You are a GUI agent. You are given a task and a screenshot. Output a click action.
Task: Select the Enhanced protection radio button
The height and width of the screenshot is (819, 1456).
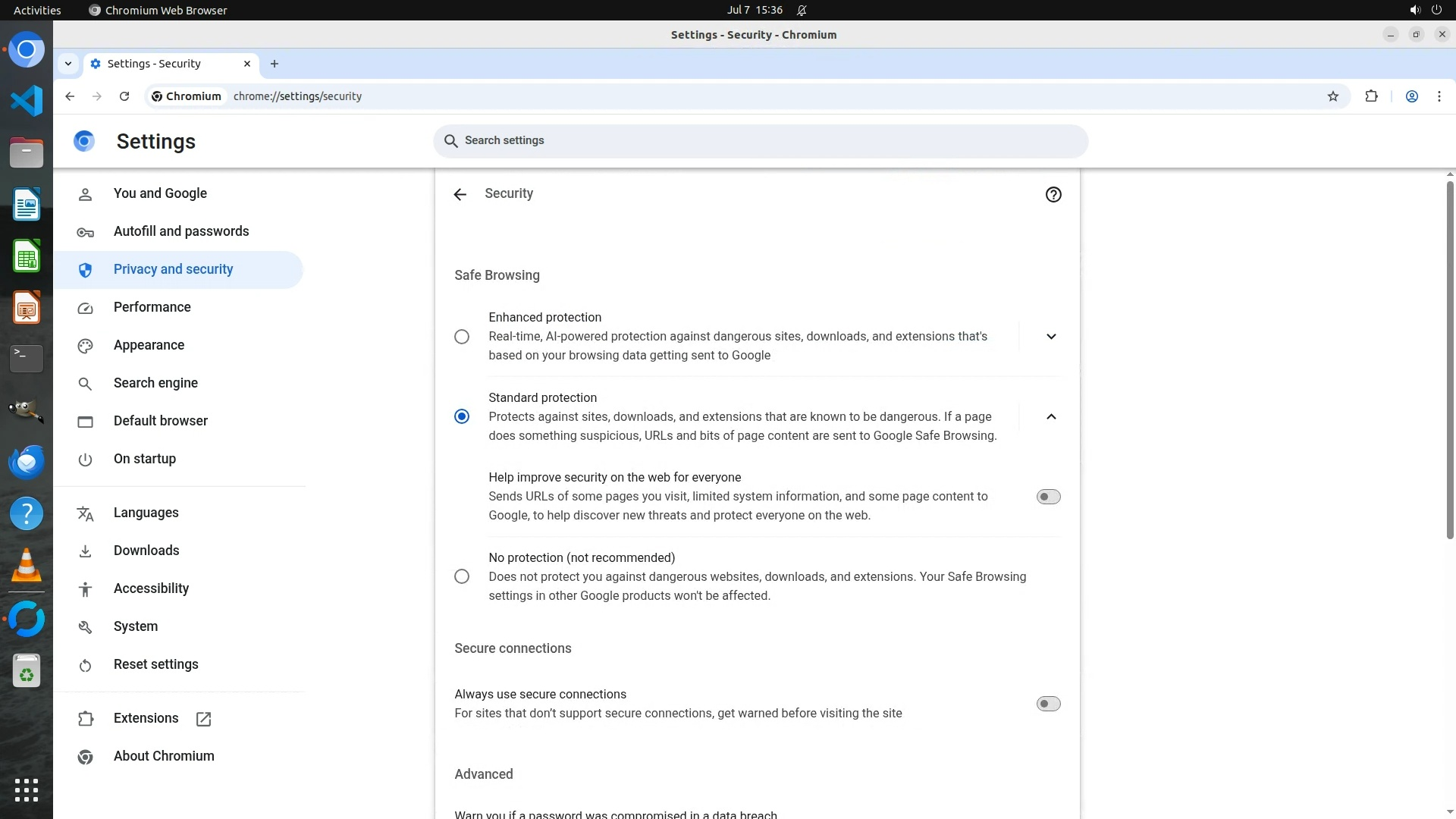coord(461,337)
